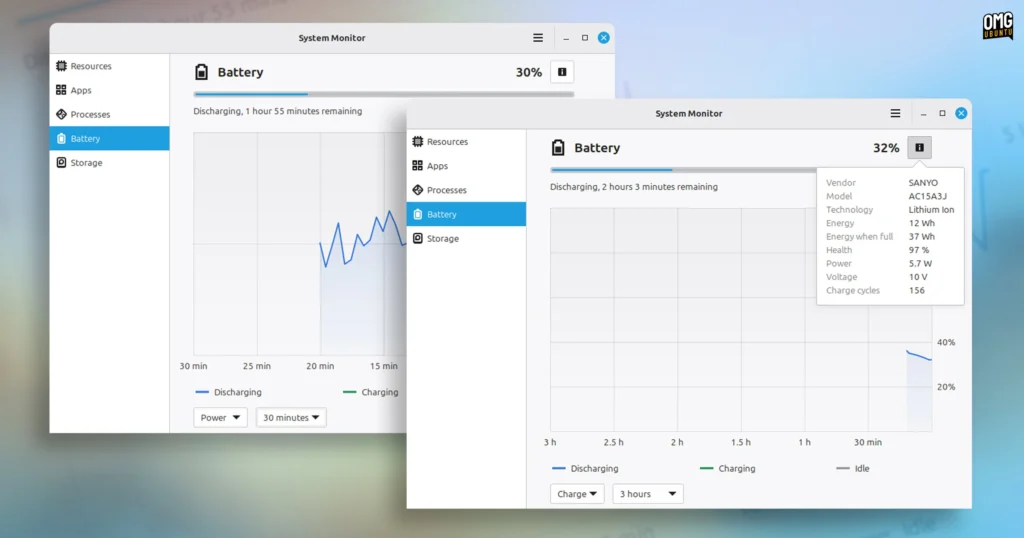Click battery icon beside front window Battery heading
This screenshot has width=1024, height=538.
[x=558, y=148]
